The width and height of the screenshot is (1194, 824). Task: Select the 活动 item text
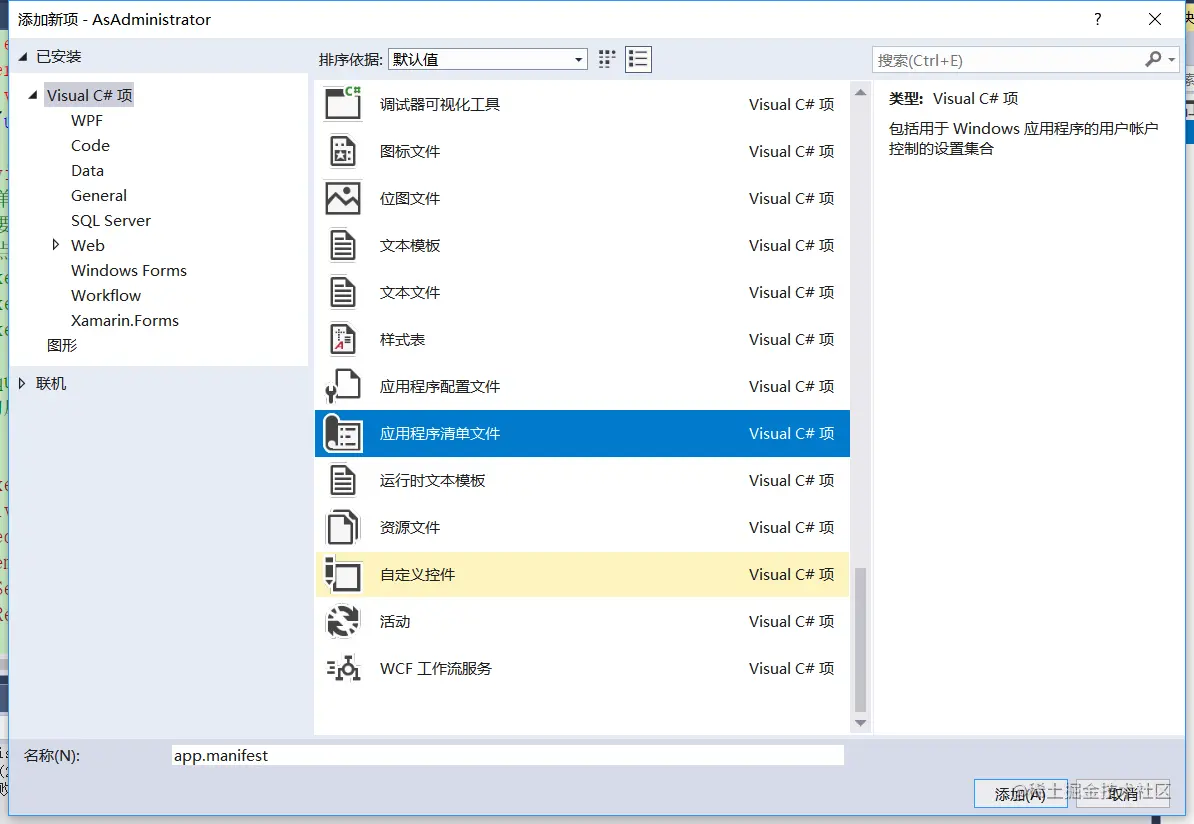coord(394,621)
